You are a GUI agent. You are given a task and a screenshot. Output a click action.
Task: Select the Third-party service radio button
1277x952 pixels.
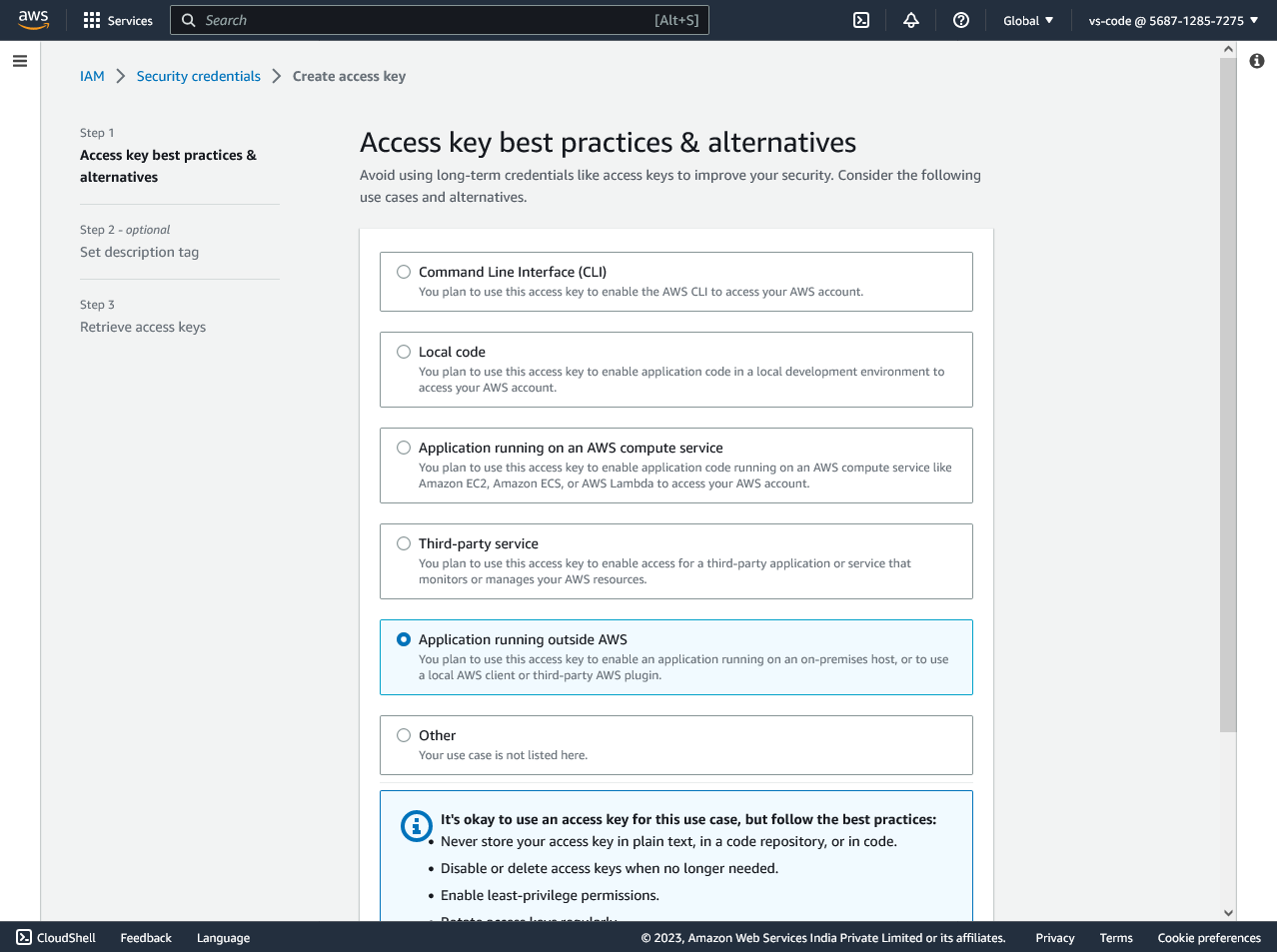coord(404,543)
